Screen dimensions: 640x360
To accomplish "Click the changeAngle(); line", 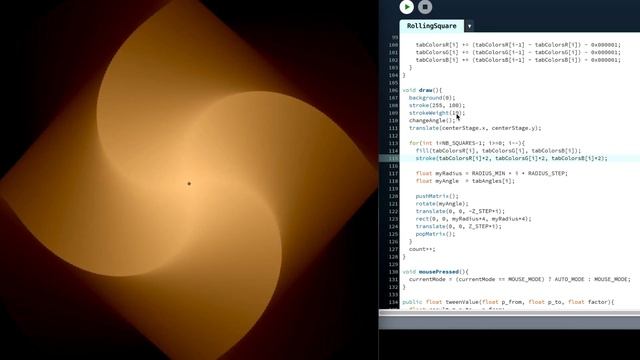I will click(x=432, y=120).
